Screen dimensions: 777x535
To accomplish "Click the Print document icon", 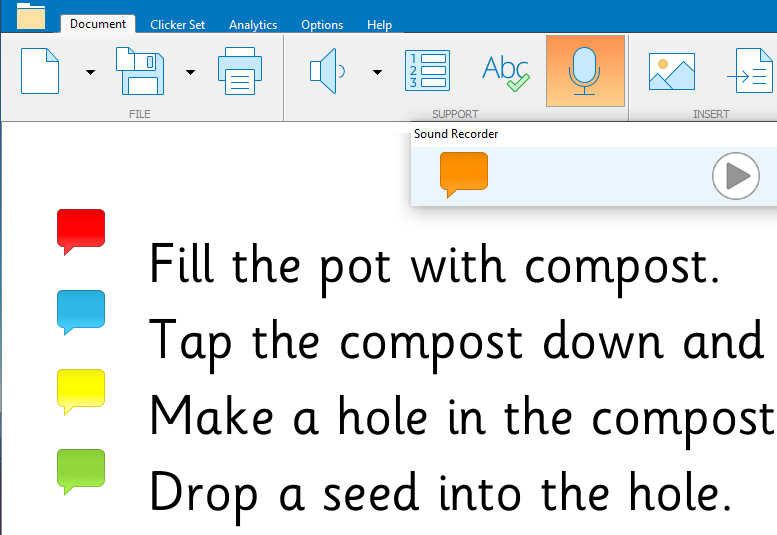I will 240,71.
